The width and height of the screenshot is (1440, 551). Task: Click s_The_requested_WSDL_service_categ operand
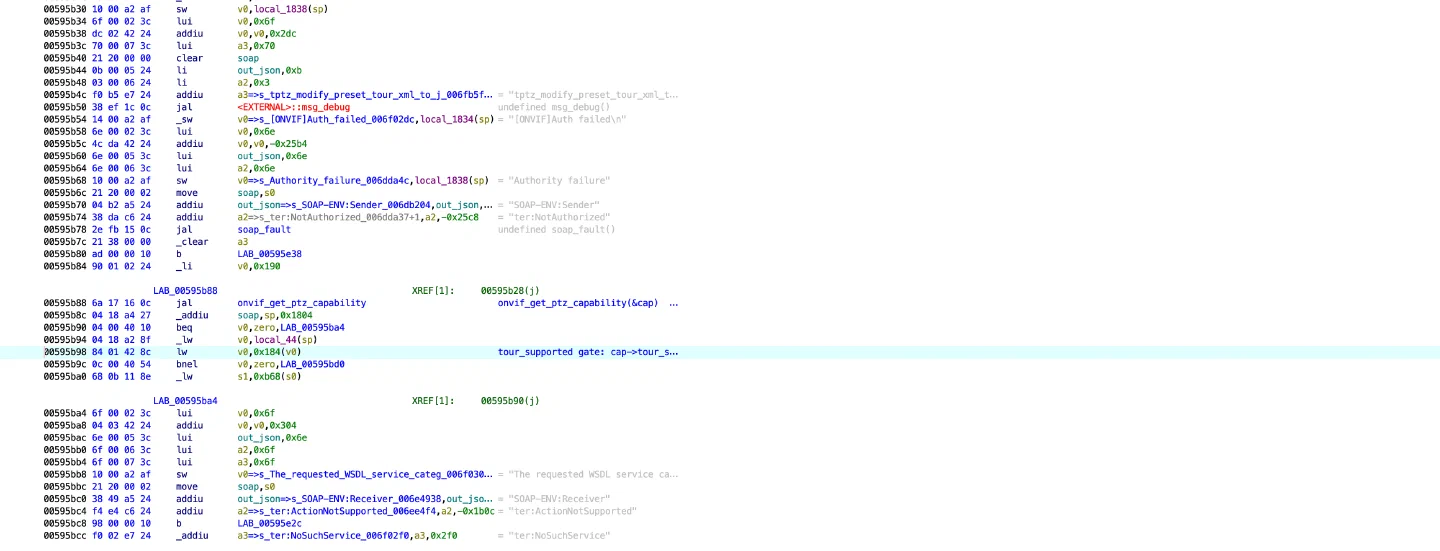[x=375, y=474]
